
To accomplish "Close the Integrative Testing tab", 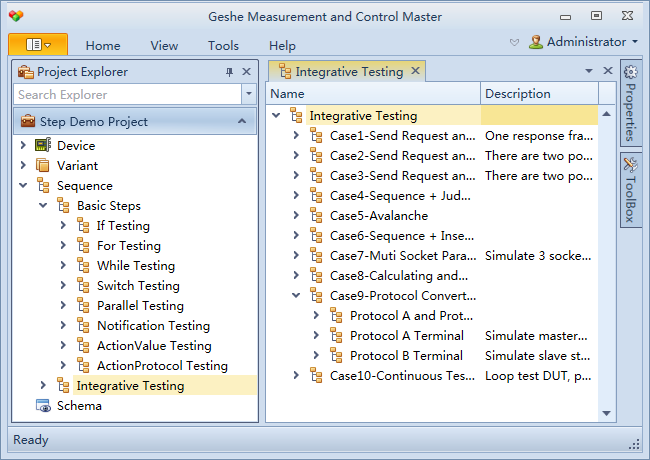I will tap(415, 71).
